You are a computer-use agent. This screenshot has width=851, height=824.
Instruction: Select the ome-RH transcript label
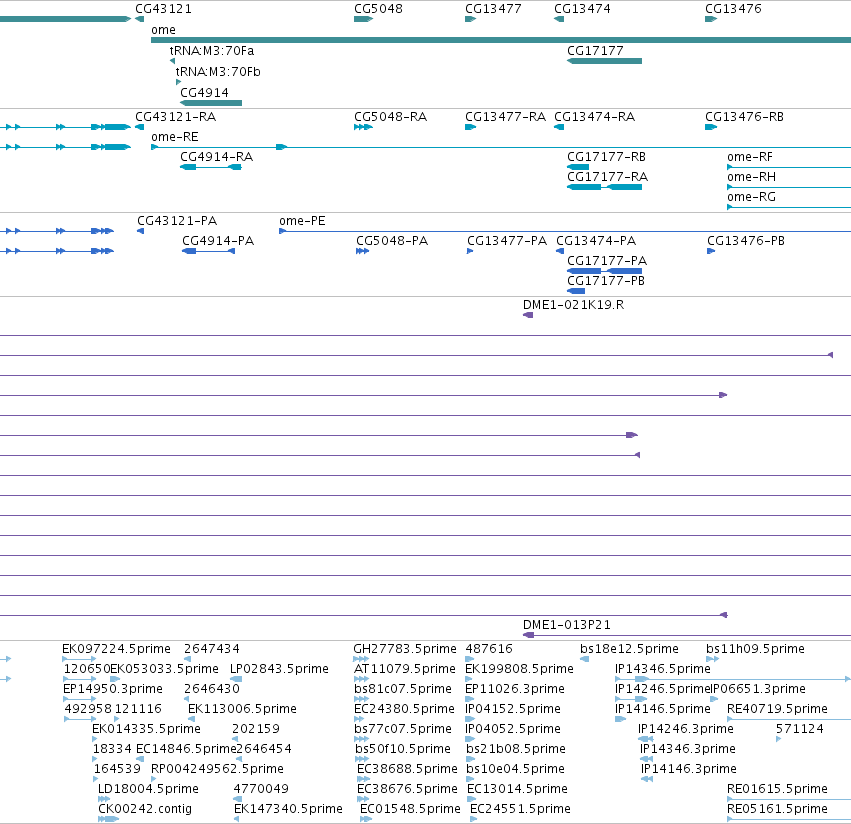(751, 177)
